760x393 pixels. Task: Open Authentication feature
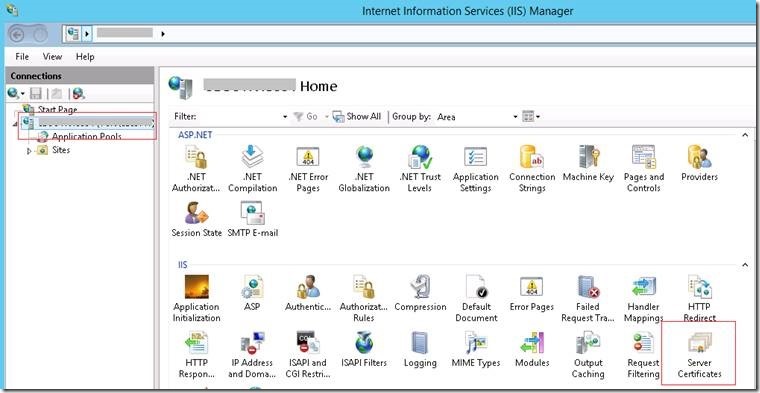[308, 293]
